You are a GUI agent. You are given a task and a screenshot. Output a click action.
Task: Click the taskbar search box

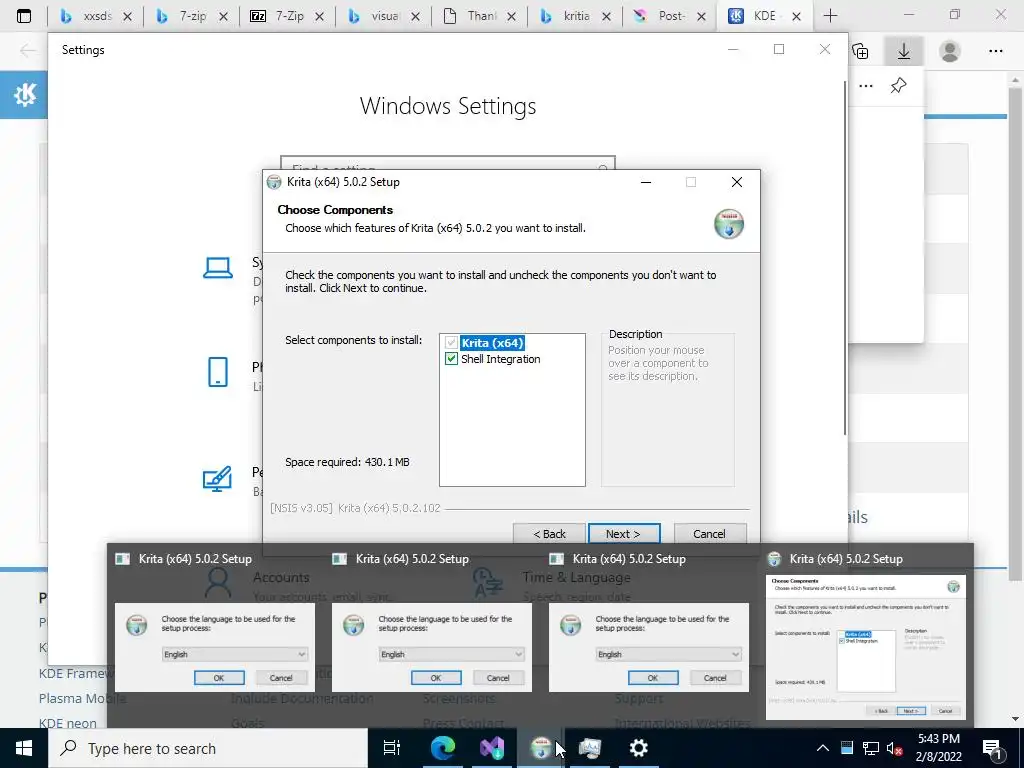tap(208, 748)
